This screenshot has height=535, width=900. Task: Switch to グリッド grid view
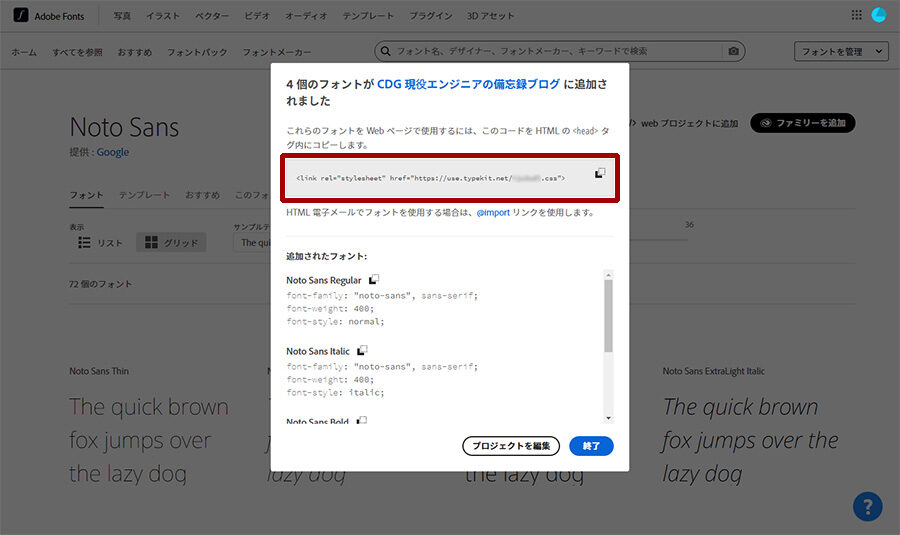coord(171,242)
